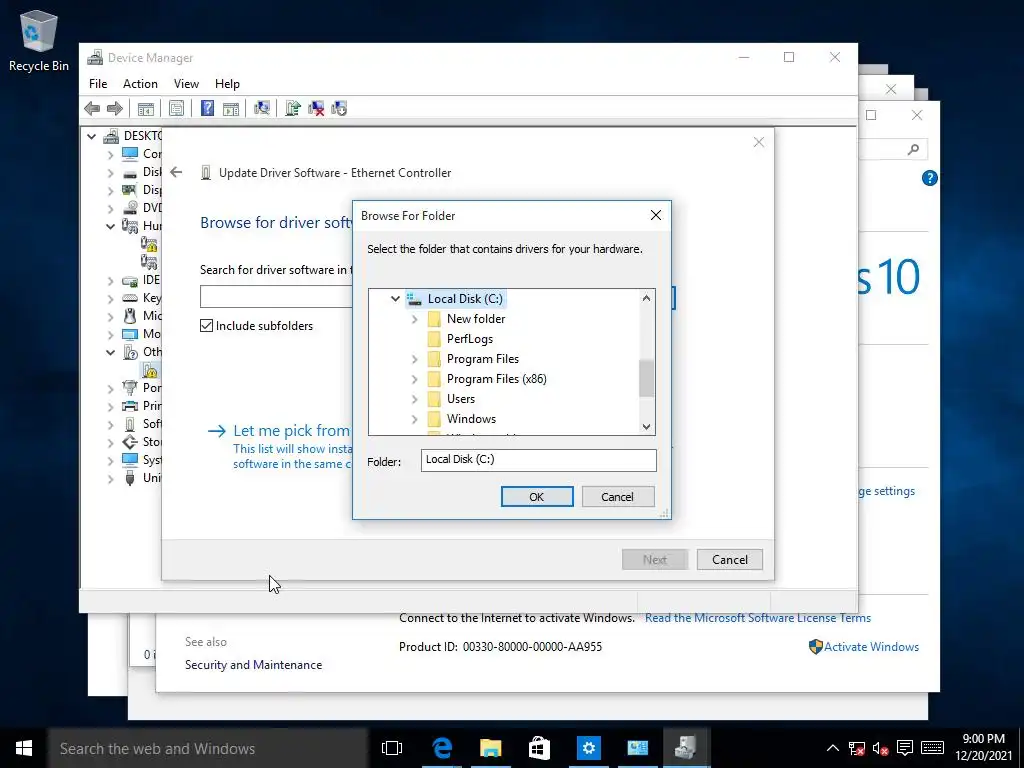The image size is (1024, 768).
Task: Expand the Users folder node
Action: point(415,399)
